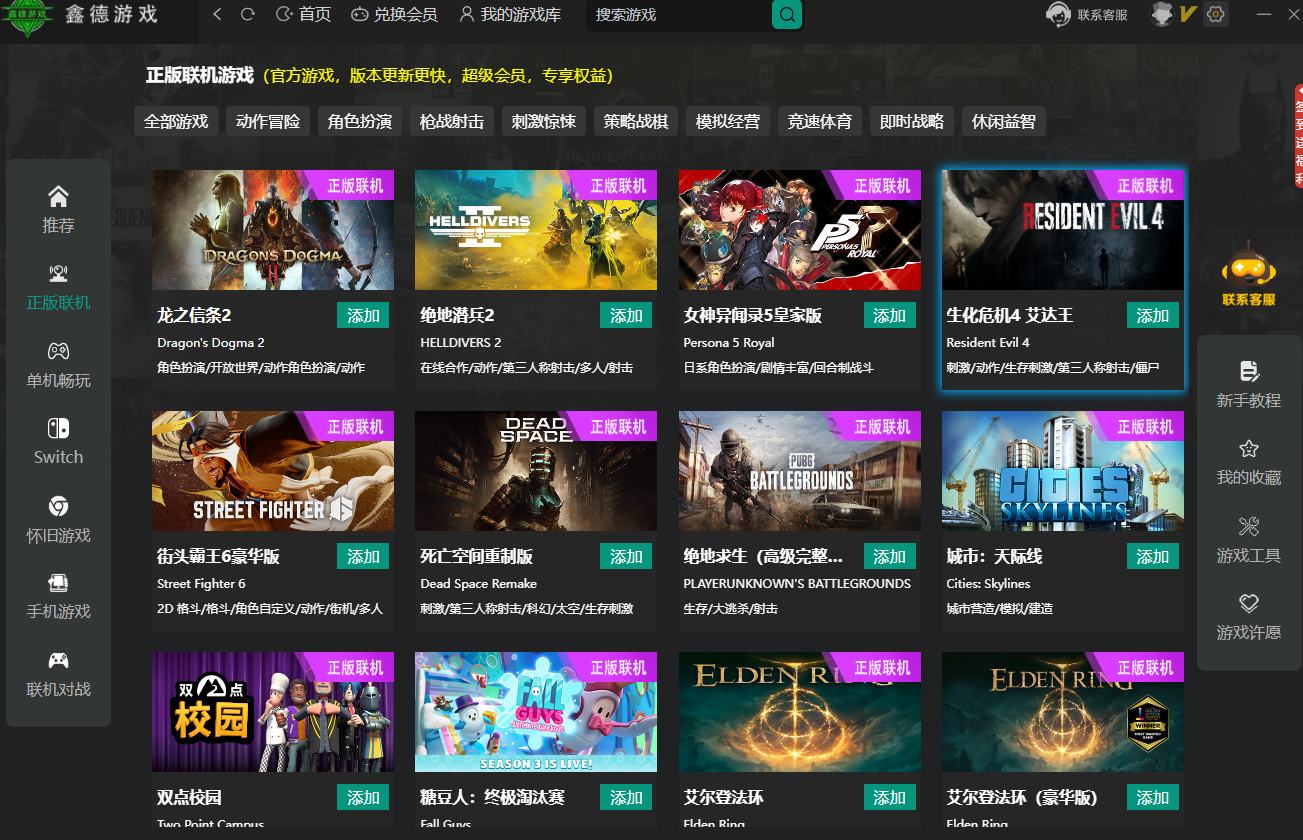Add 街头霸王6豪华版 with its 添加 button
Screen dimensions: 1303x840
click(363, 556)
